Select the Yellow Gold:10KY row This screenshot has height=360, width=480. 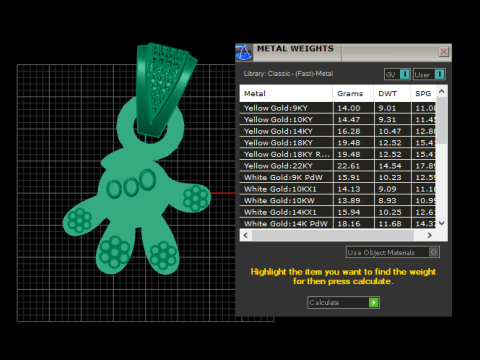click(x=338, y=119)
